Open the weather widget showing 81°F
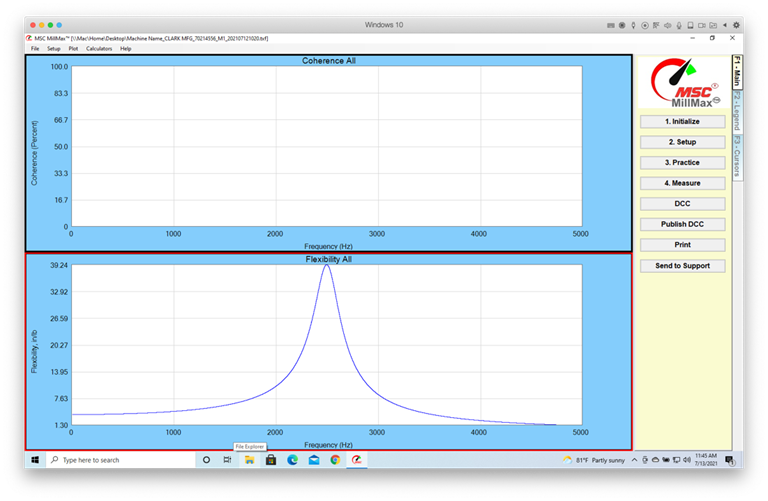768x501 pixels. (x=594, y=460)
